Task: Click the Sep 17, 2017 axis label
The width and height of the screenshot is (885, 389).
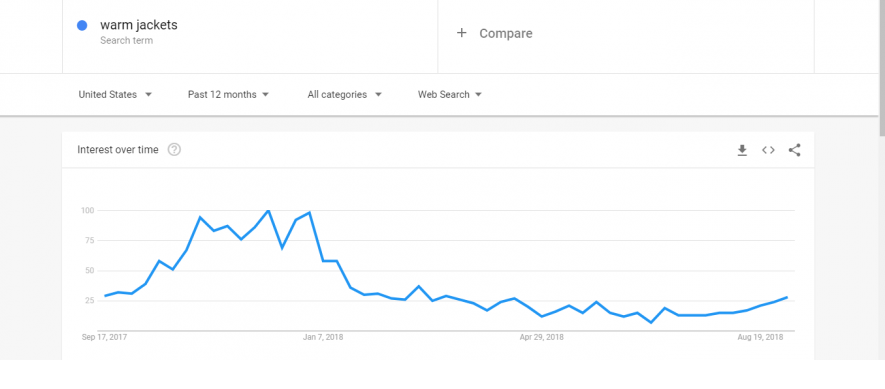Action: (x=104, y=338)
